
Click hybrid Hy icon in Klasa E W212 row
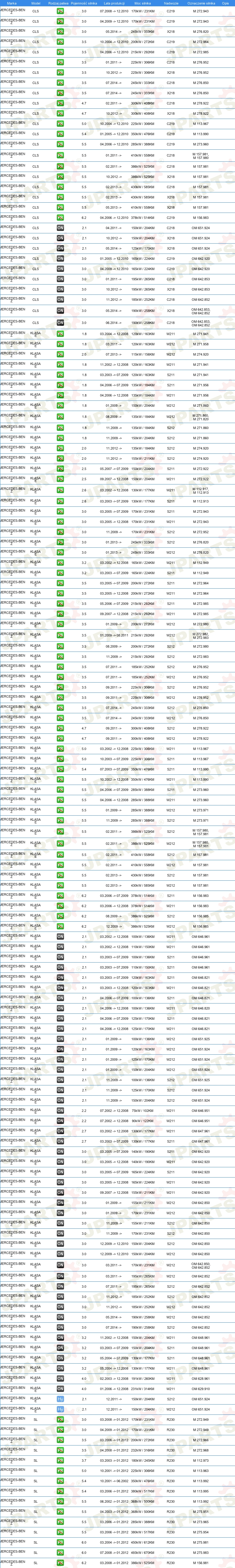[x=60, y=1409]
